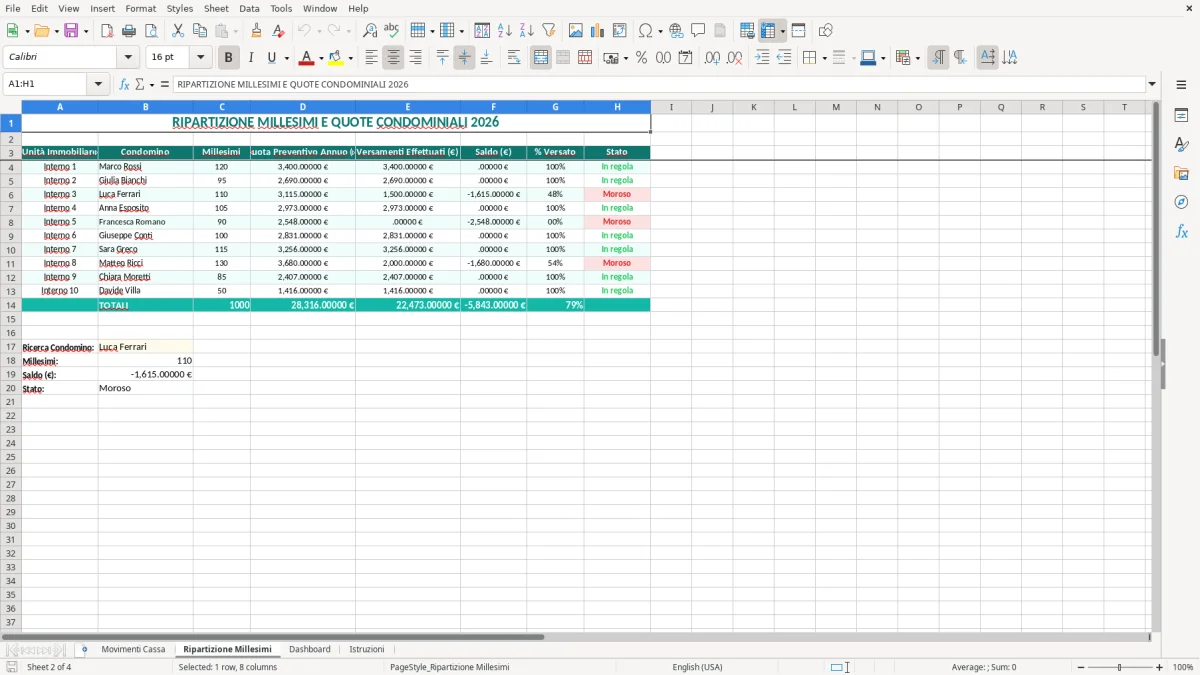The height and width of the screenshot is (675, 1200).
Task: Open the Sheet menu
Action: pos(216,8)
